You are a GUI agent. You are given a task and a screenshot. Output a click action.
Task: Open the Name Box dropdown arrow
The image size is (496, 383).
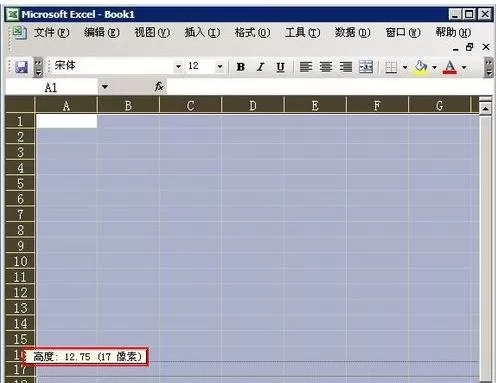[x=105, y=87]
